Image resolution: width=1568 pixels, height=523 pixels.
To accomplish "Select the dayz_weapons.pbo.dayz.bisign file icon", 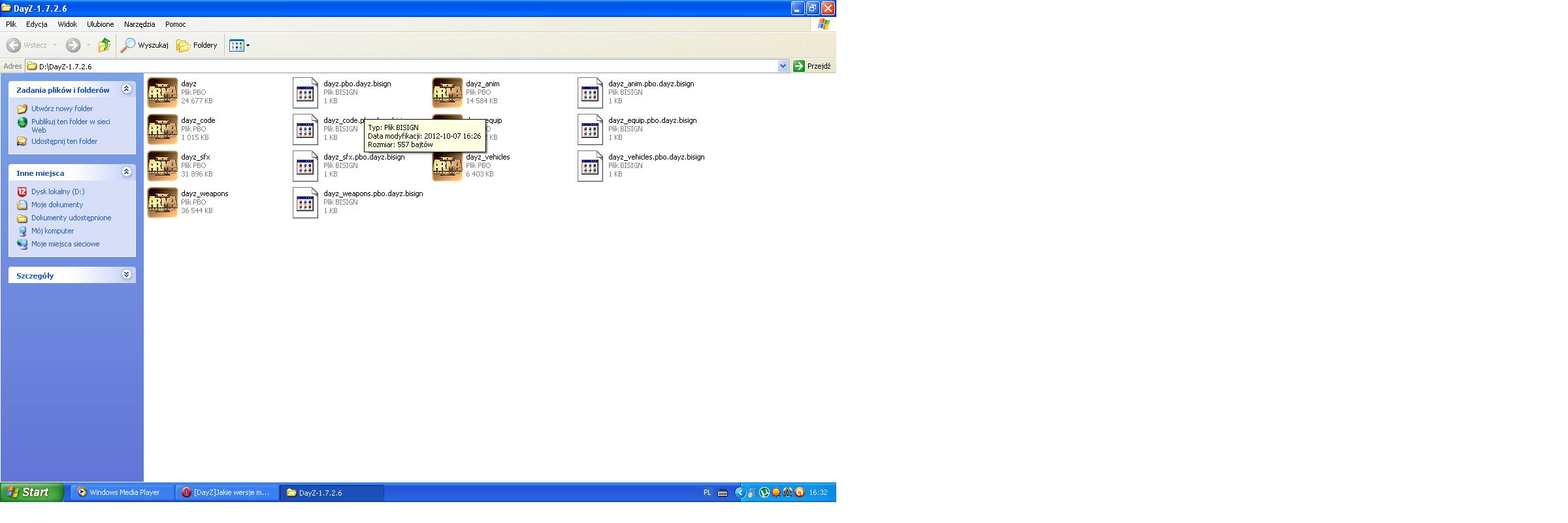I will point(305,203).
